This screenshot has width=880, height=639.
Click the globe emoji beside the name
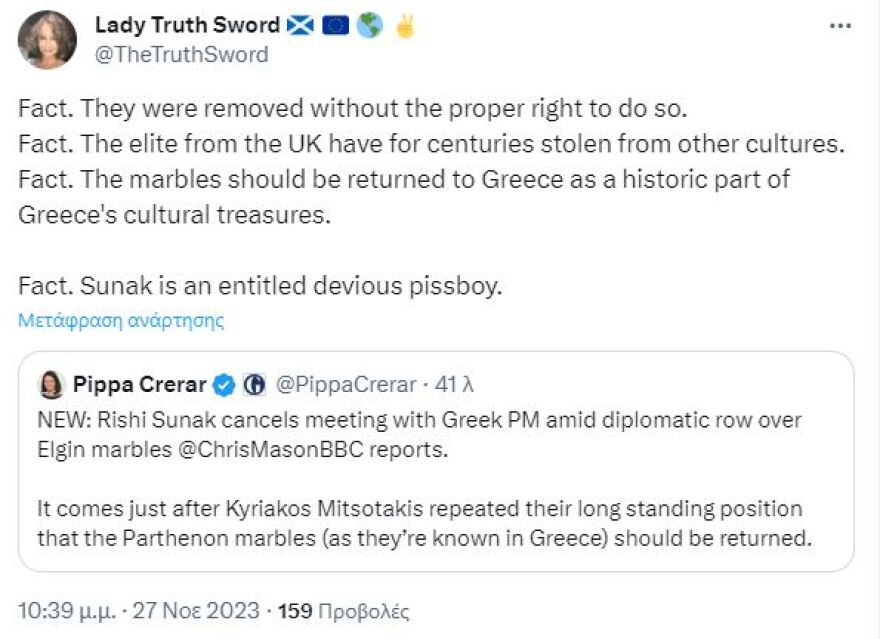369,25
